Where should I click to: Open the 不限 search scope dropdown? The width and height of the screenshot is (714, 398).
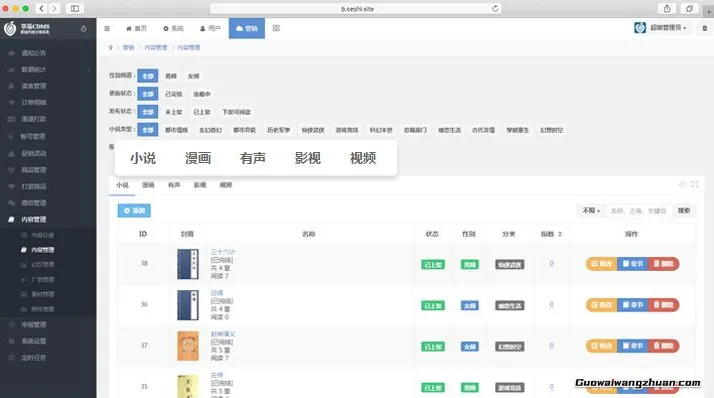click(591, 210)
